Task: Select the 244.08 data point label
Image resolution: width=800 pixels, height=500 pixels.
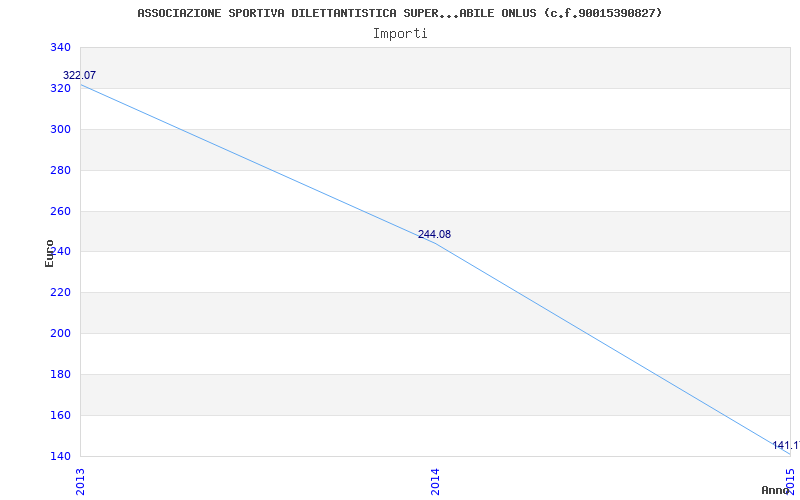Action: [434, 234]
